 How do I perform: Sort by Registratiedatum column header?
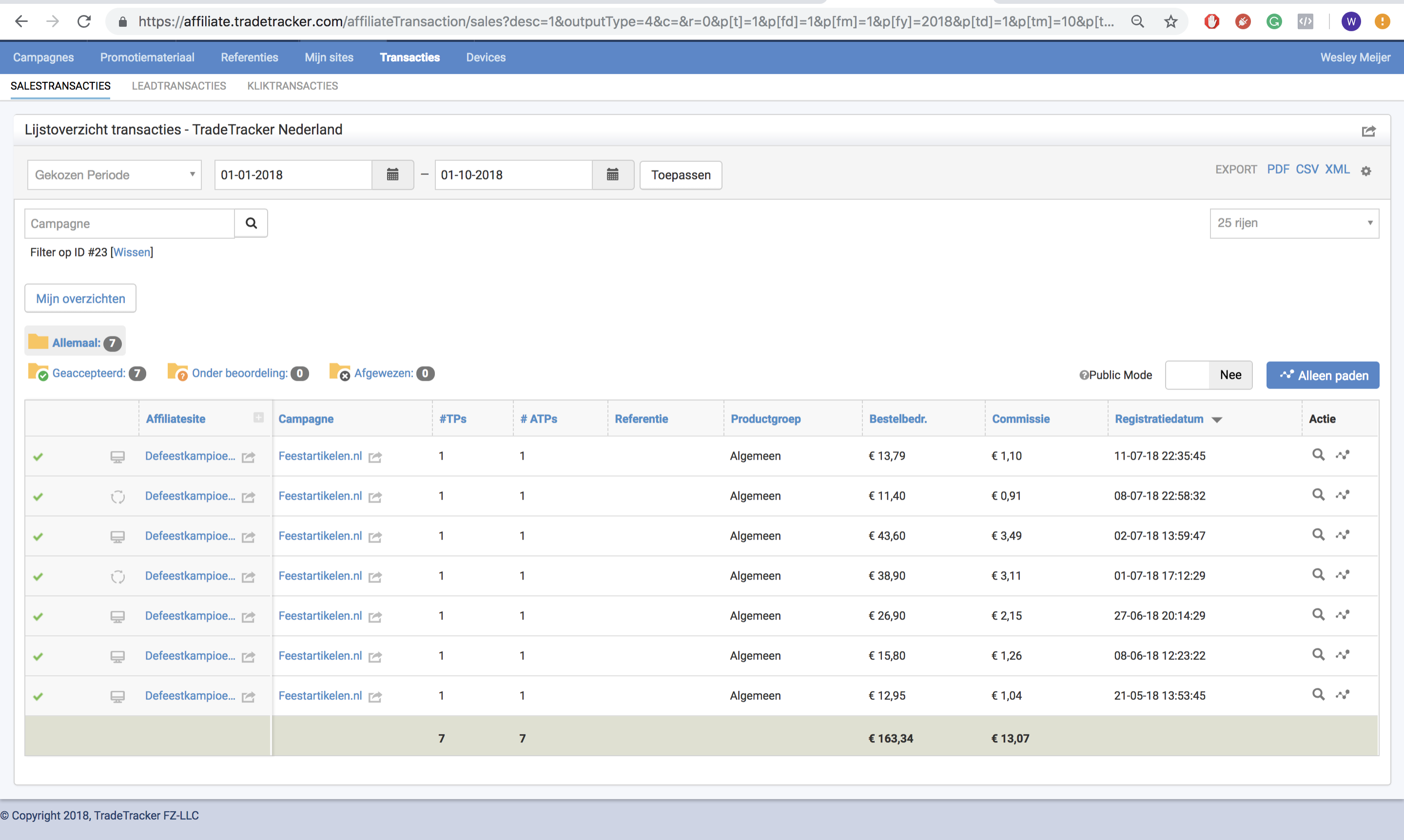click(x=1158, y=419)
